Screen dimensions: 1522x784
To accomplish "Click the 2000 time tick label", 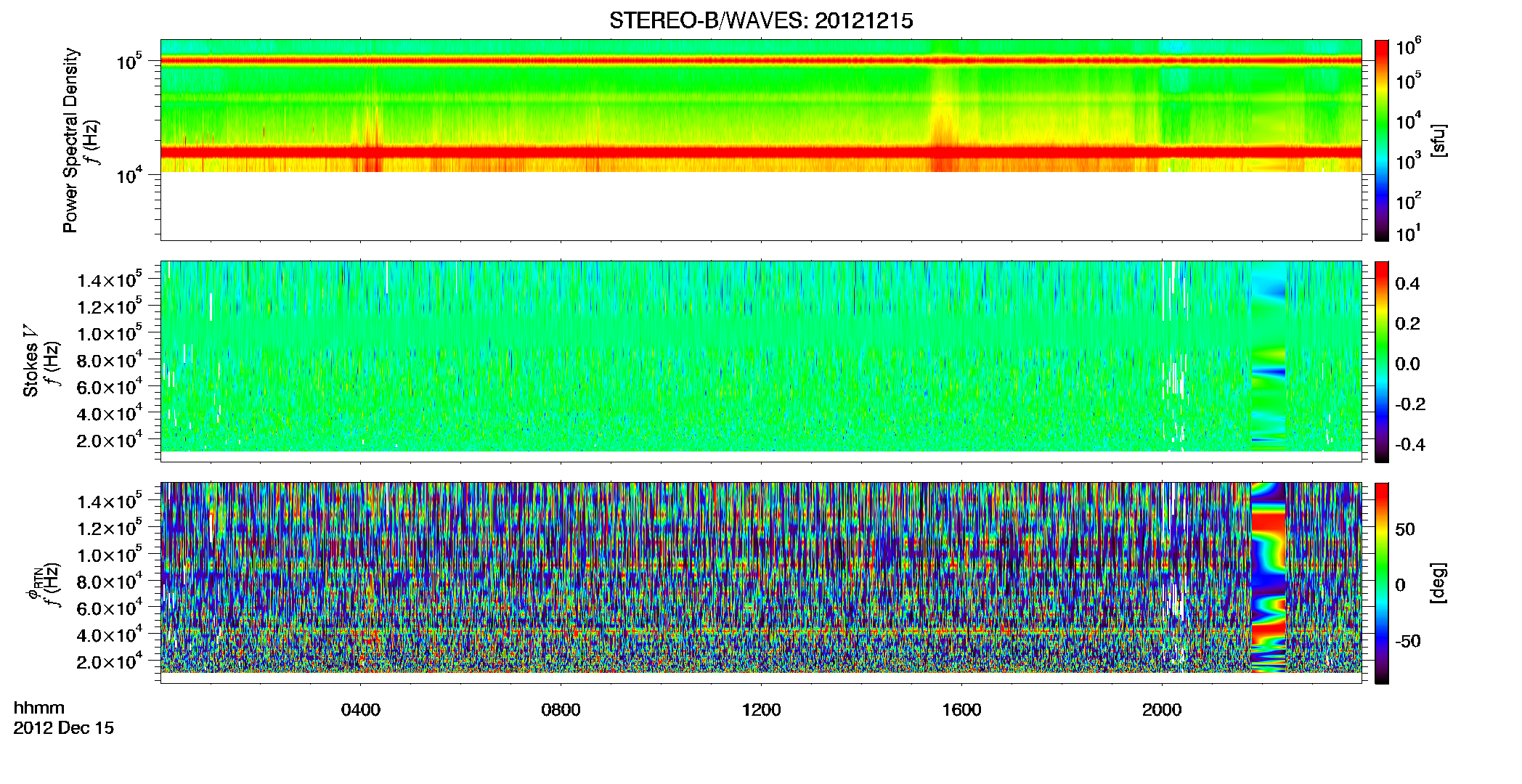I will tap(1162, 710).
